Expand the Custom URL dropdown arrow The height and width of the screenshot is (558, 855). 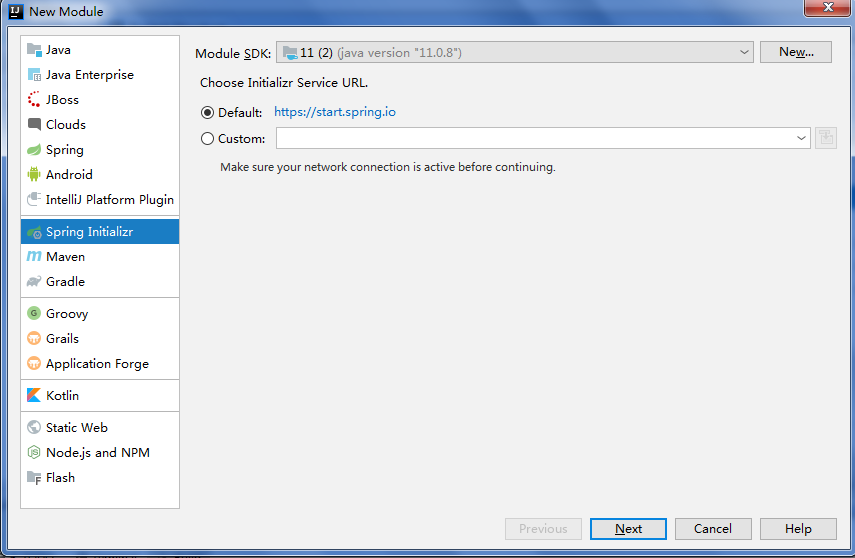point(800,138)
